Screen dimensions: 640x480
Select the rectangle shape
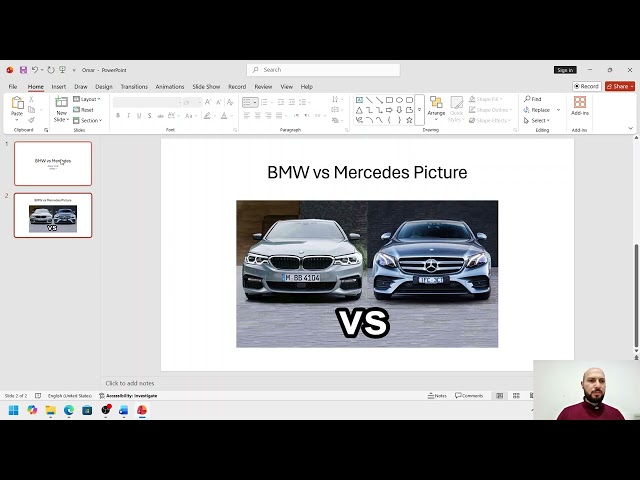389,100
